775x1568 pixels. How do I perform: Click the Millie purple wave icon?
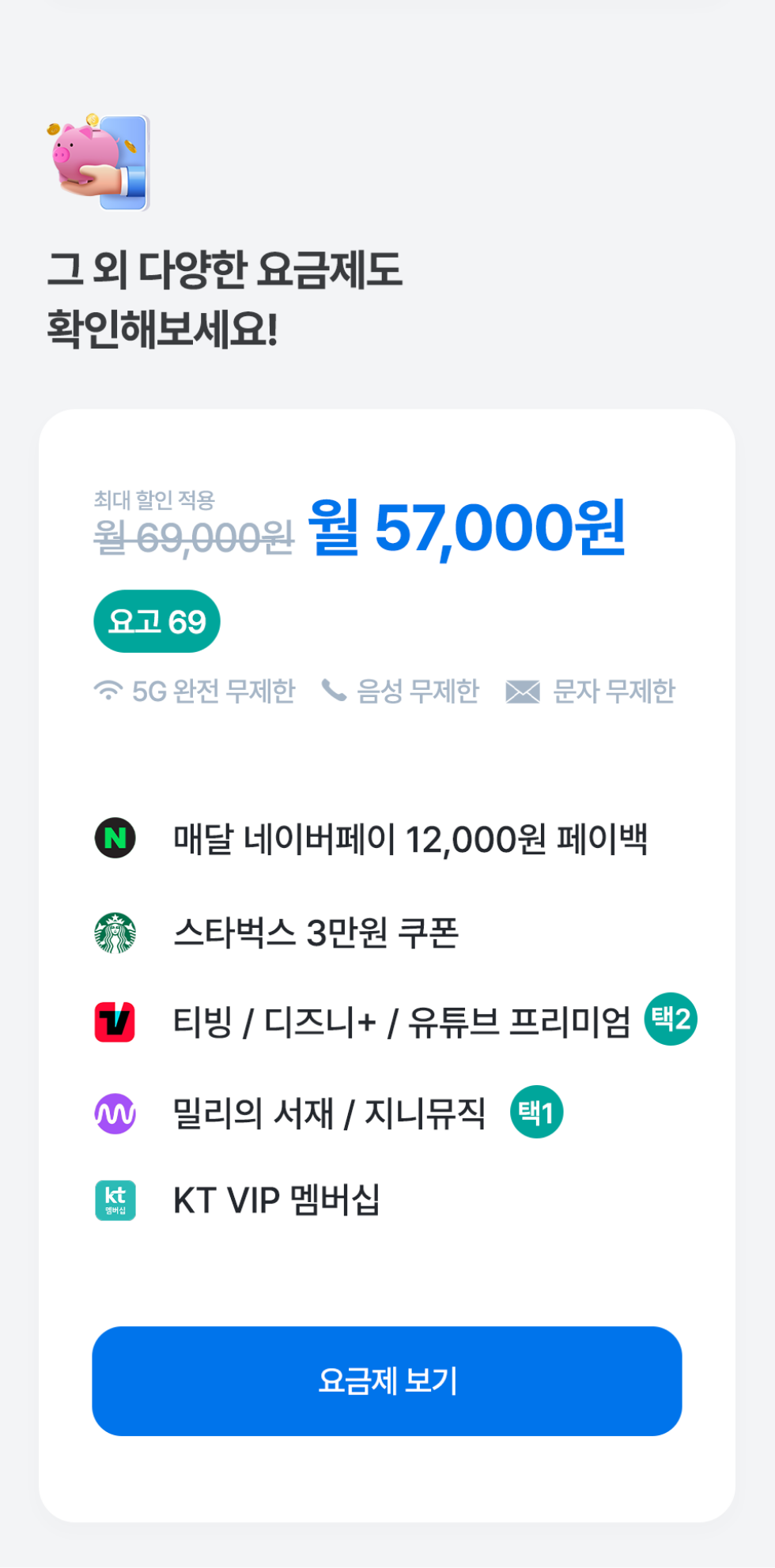[115, 1114]
